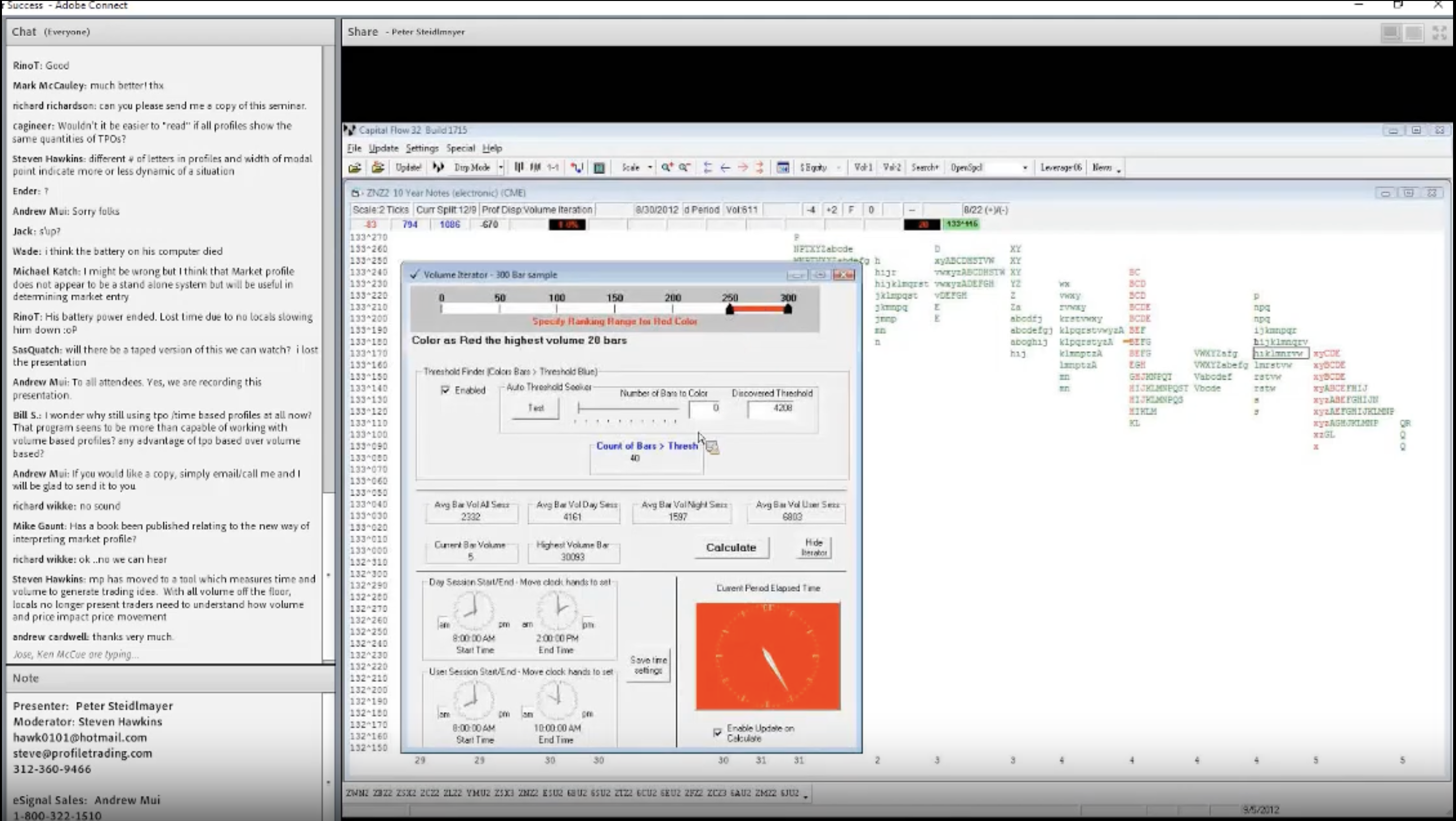Click the zoom-out magnifier icon
1456x821 pixels.
[x=684, y=167]
